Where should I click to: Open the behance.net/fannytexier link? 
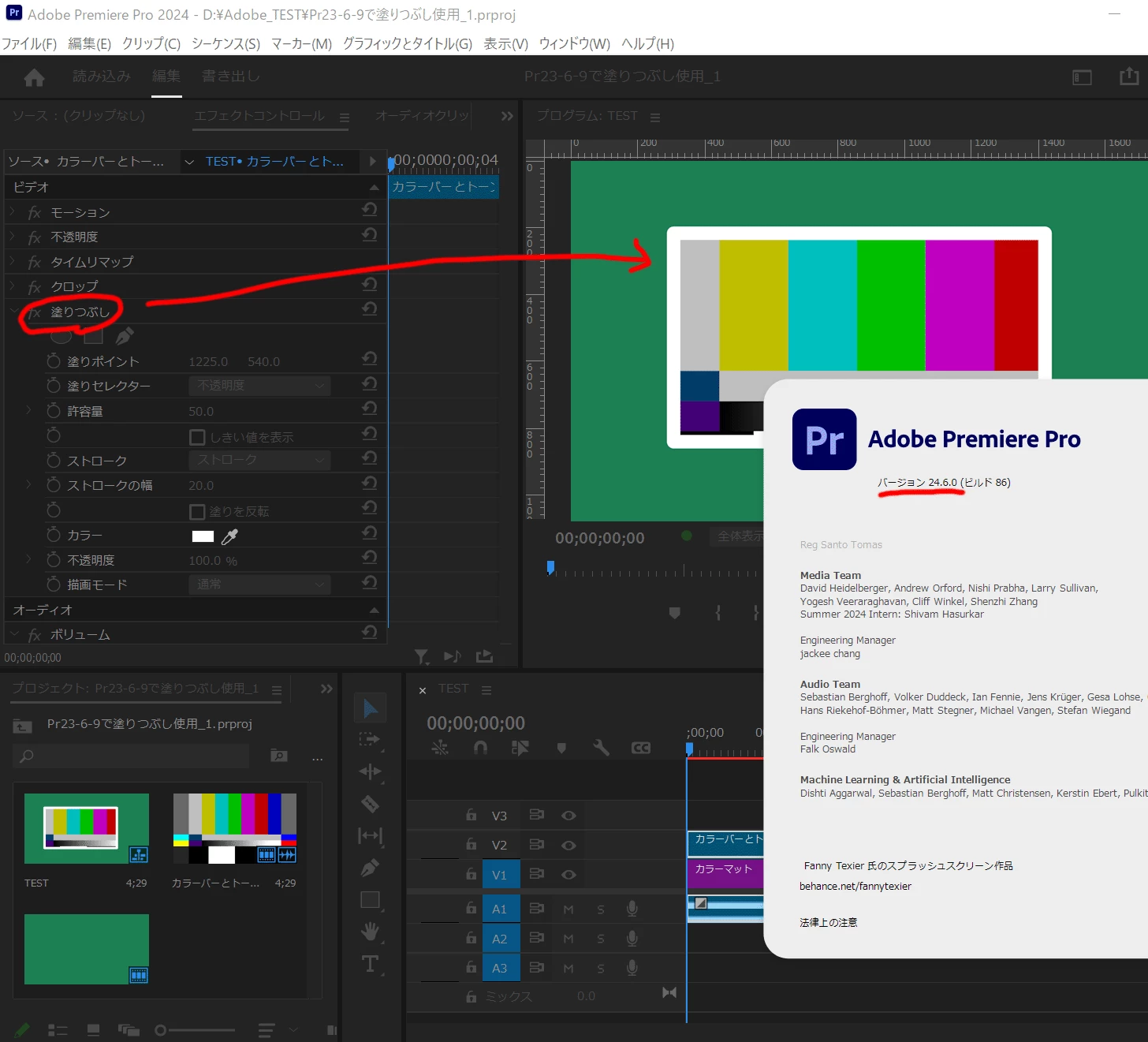(x=855, y=886)
